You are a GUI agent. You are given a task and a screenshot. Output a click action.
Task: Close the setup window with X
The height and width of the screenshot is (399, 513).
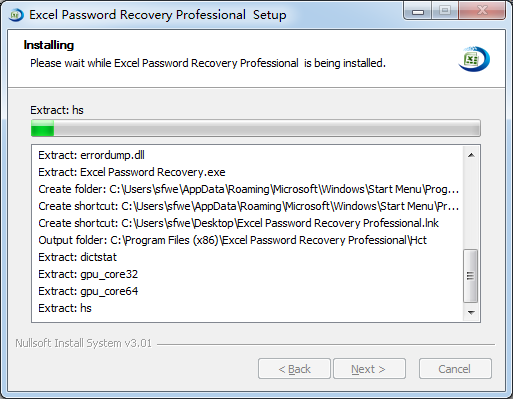[482, 11]
